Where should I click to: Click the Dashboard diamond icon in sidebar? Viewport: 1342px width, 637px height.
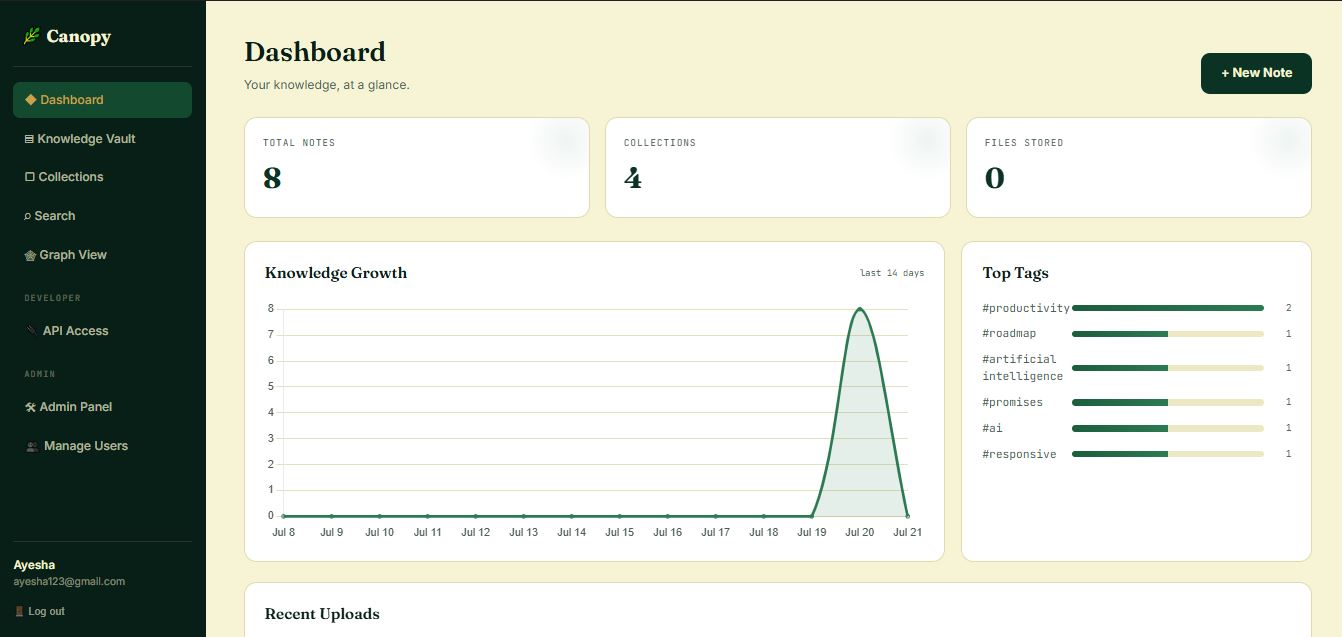(30, 100)
